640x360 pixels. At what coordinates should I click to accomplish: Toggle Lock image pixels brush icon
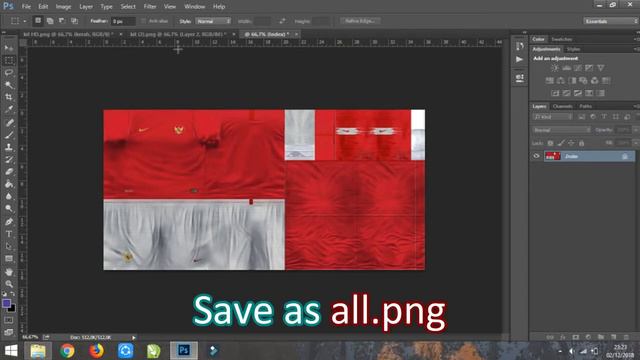click(561, 143)
